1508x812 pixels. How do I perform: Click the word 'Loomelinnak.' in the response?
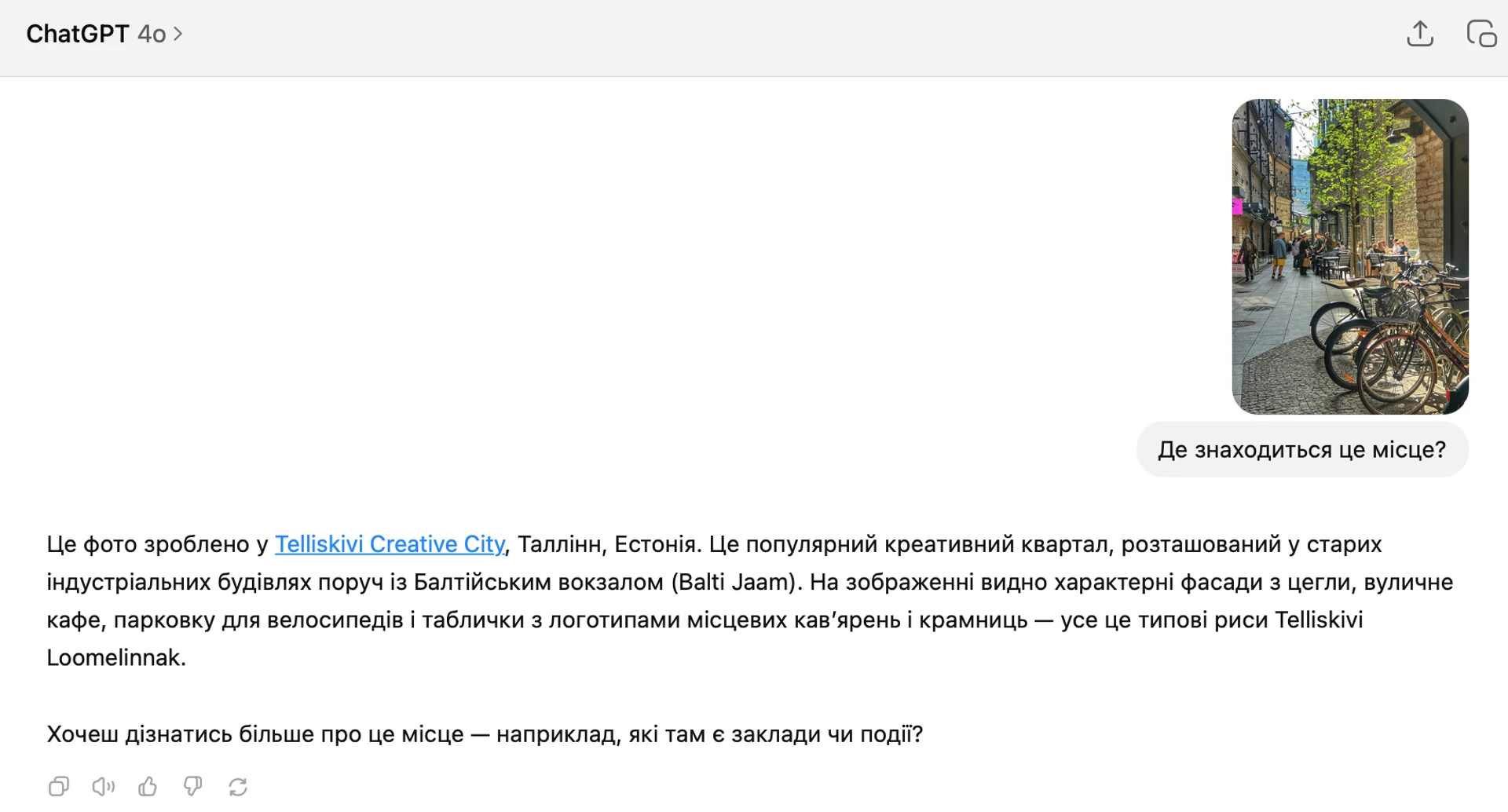tap(116, 657)
